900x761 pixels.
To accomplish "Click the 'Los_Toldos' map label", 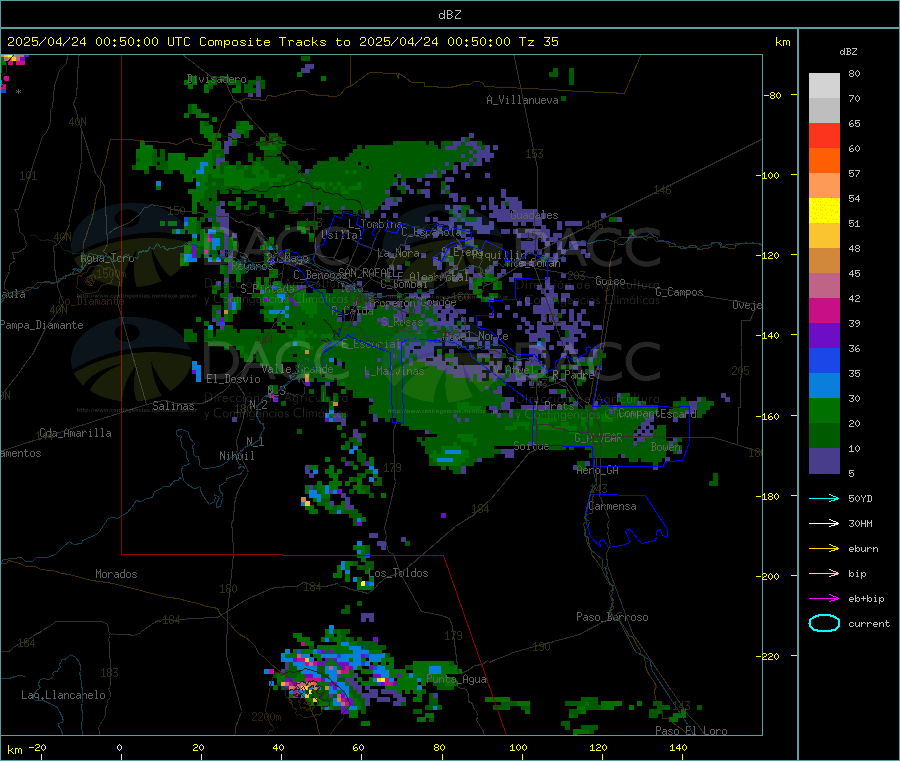I will click(x=398, y=573).
